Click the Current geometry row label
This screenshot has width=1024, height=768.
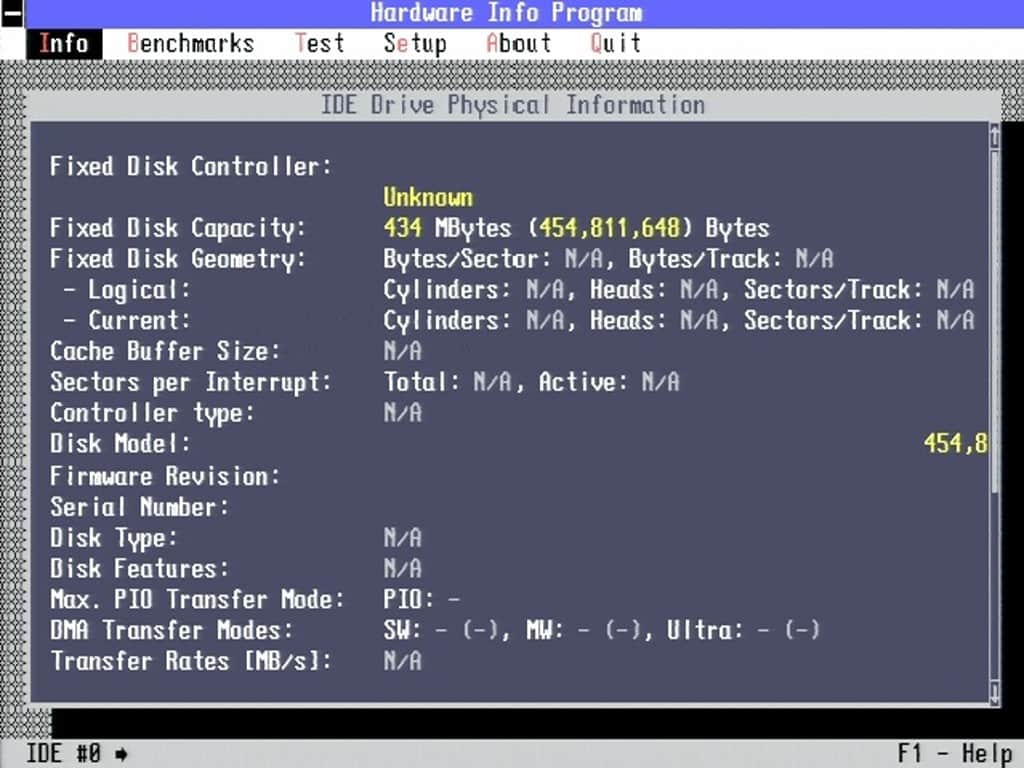[x=127, y=321]
